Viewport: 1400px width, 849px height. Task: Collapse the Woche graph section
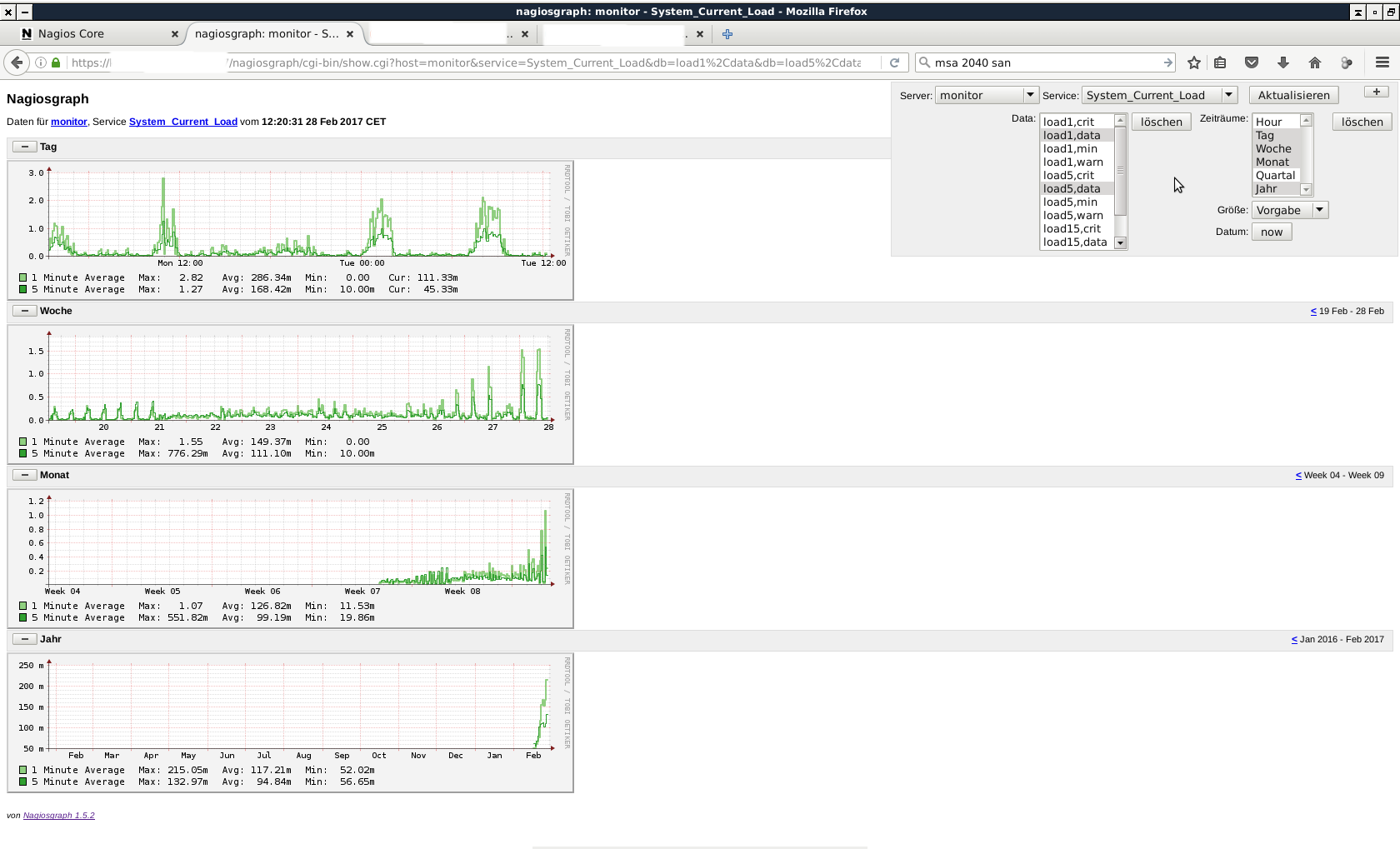click(x=24, y=311)
